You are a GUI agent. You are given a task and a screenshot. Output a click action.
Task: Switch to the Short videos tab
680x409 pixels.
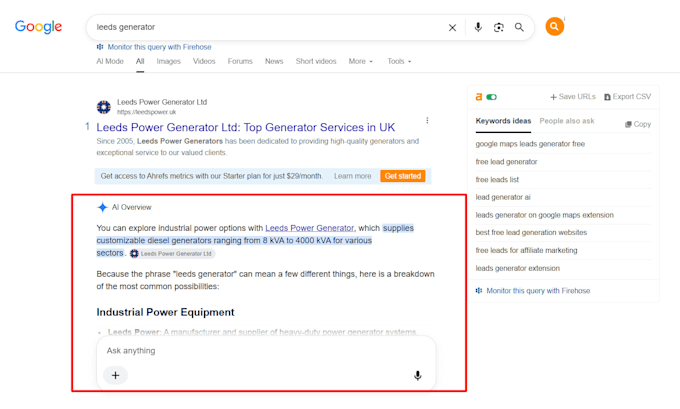pos(316,61)
